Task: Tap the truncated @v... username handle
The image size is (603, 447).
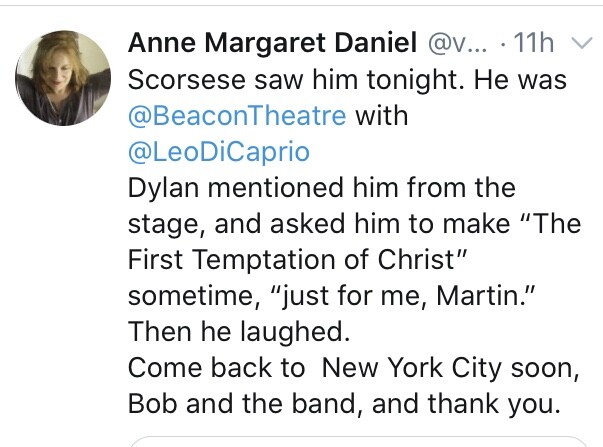Action: coord(457,43)
